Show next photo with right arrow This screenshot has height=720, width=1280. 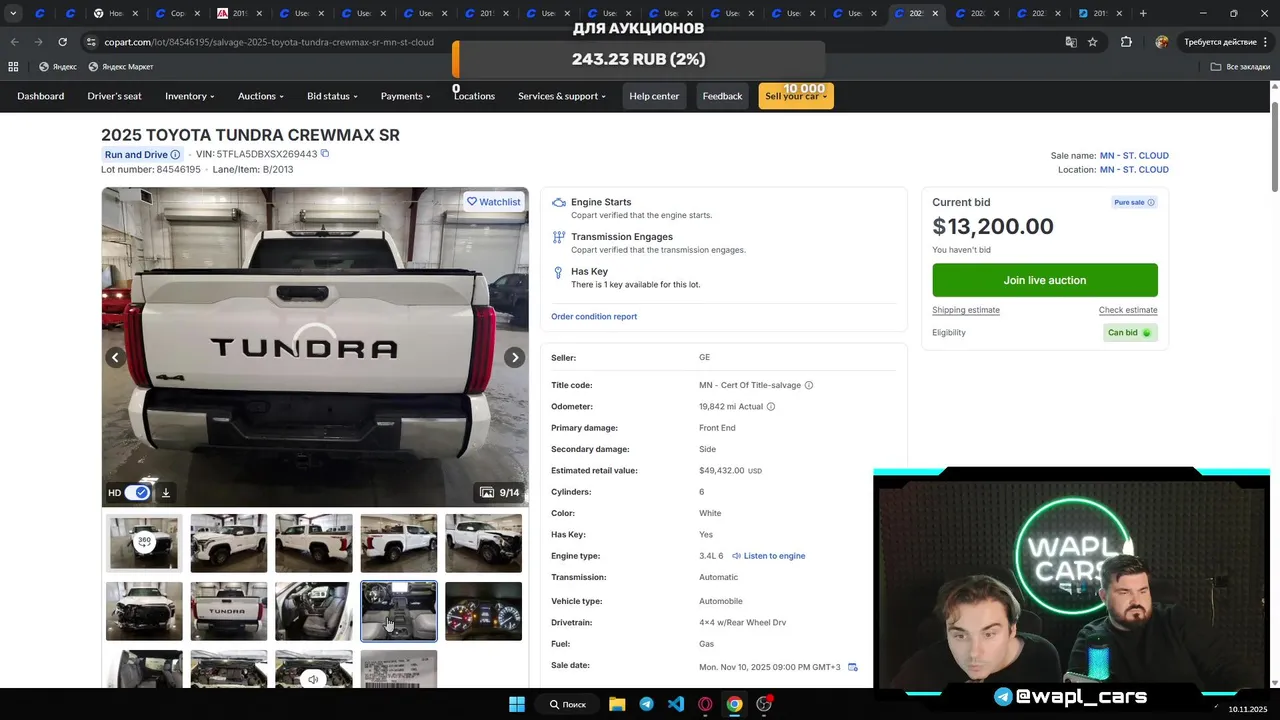[514, 357]
